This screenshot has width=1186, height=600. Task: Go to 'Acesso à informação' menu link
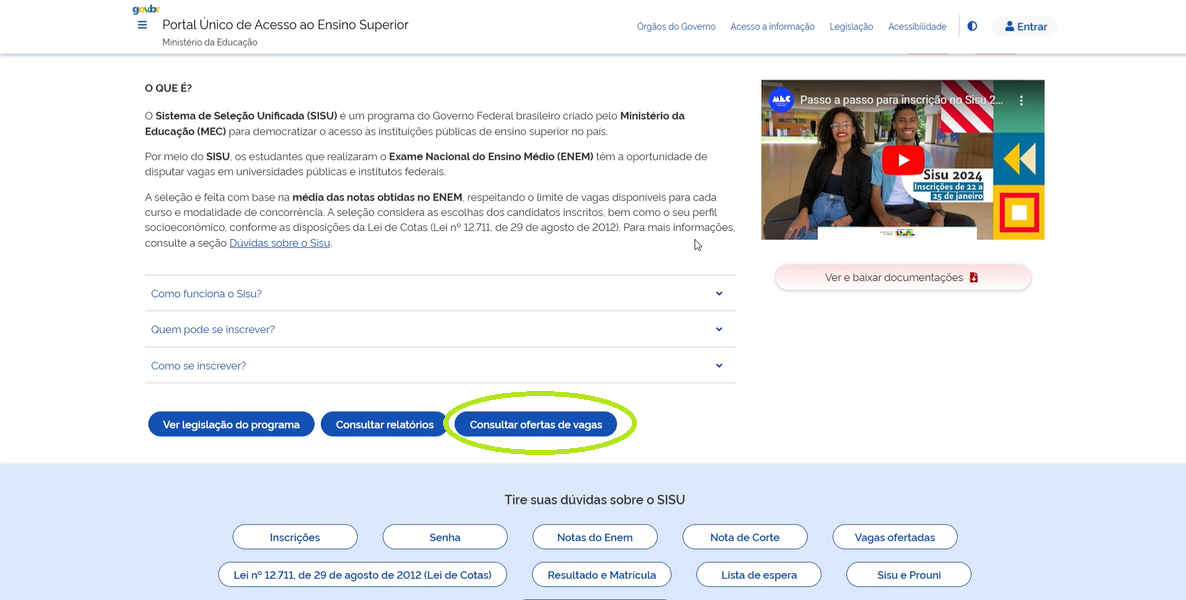772,27
